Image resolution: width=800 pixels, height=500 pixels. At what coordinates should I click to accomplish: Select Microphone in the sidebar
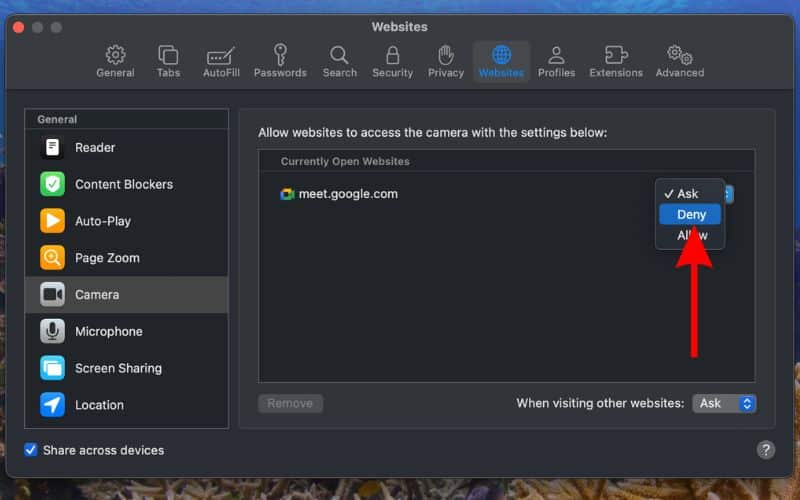108,331
